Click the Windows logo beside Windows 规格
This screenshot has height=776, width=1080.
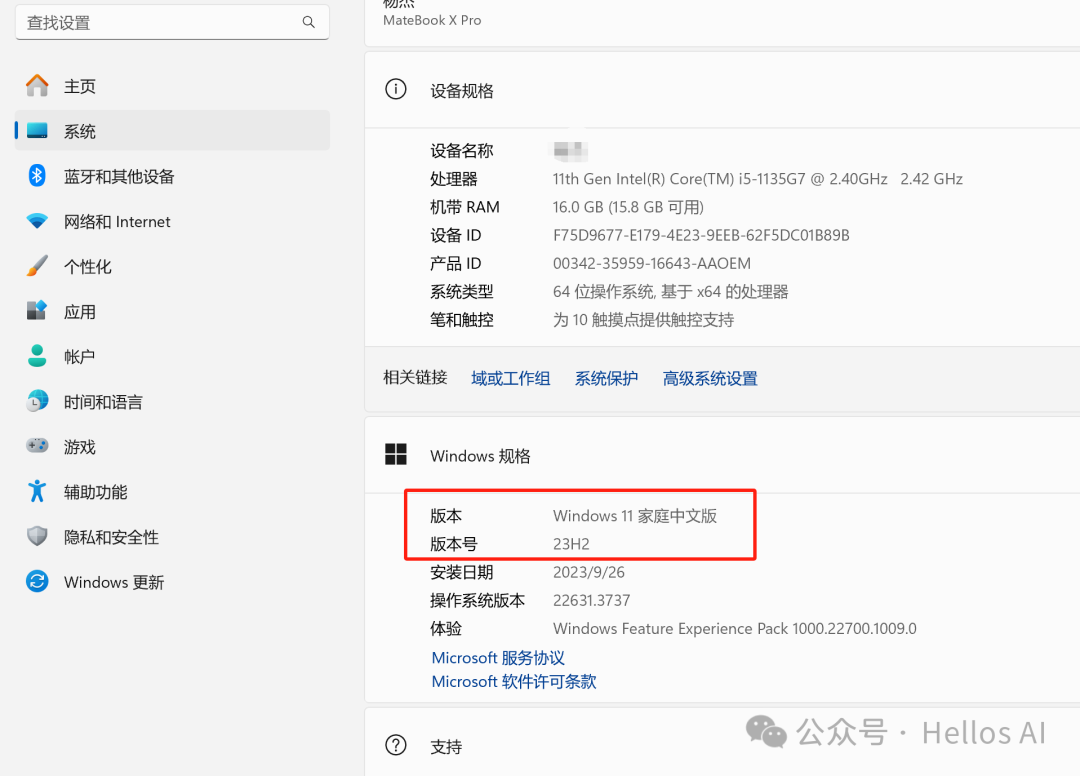pos(396,454)
